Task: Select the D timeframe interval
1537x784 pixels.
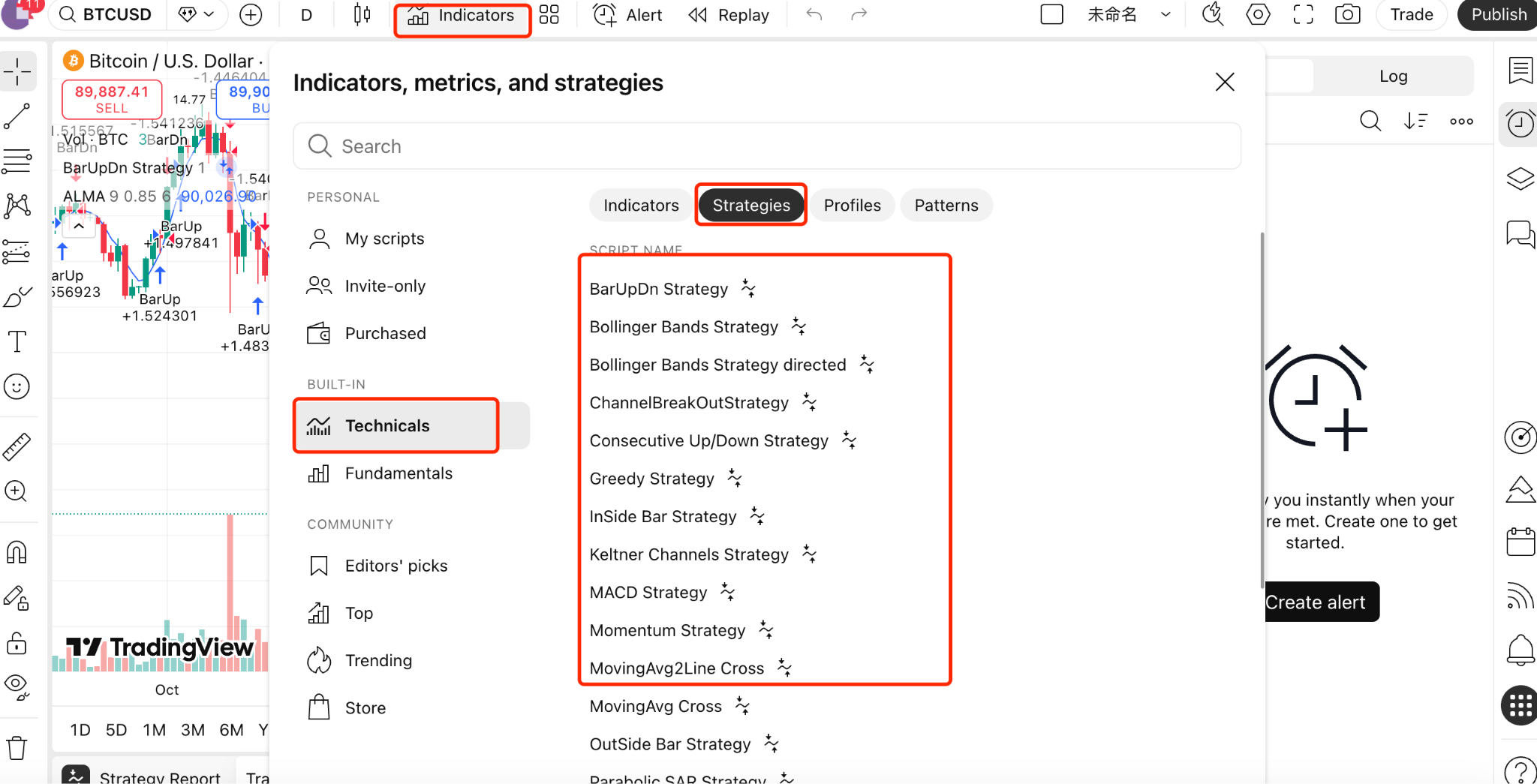Action: (306, 15)
